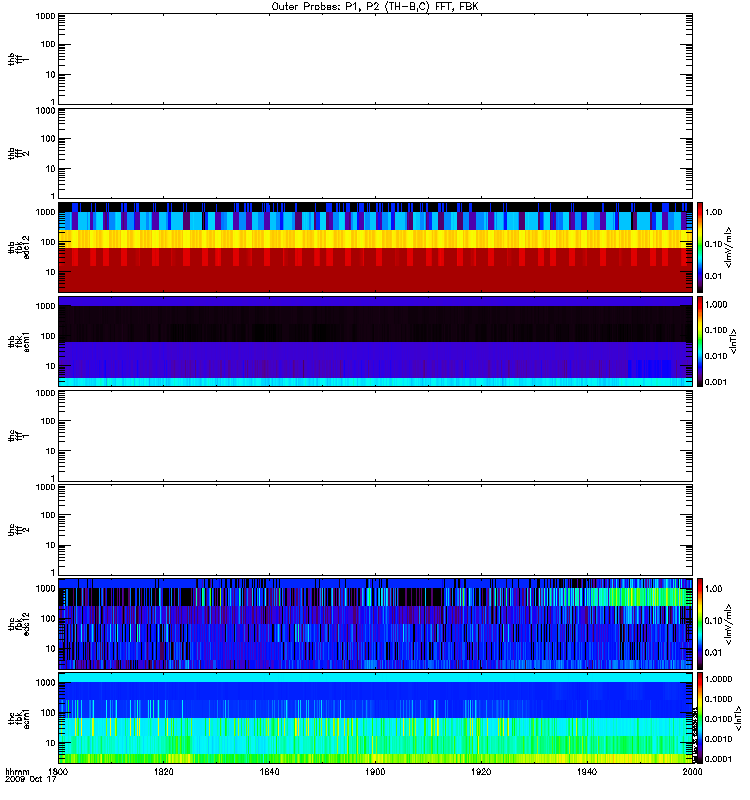This screenshot has height=800, width=750.
Task: Click the "100" y-tick of thc fbk scm1 panel
Action: 48,713
